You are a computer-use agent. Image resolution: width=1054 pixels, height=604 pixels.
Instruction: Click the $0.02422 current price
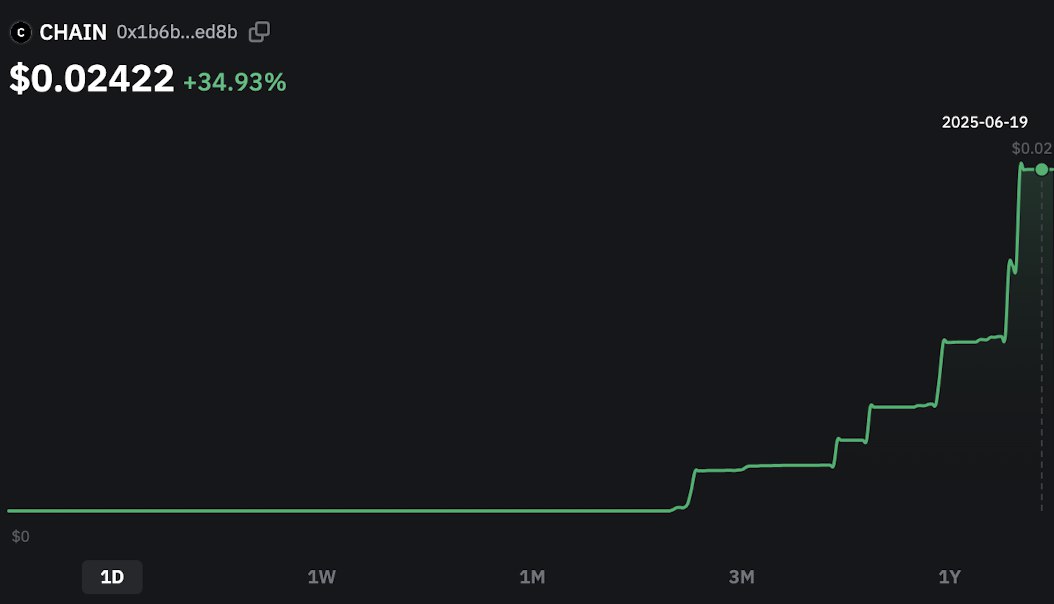[91, 79]
